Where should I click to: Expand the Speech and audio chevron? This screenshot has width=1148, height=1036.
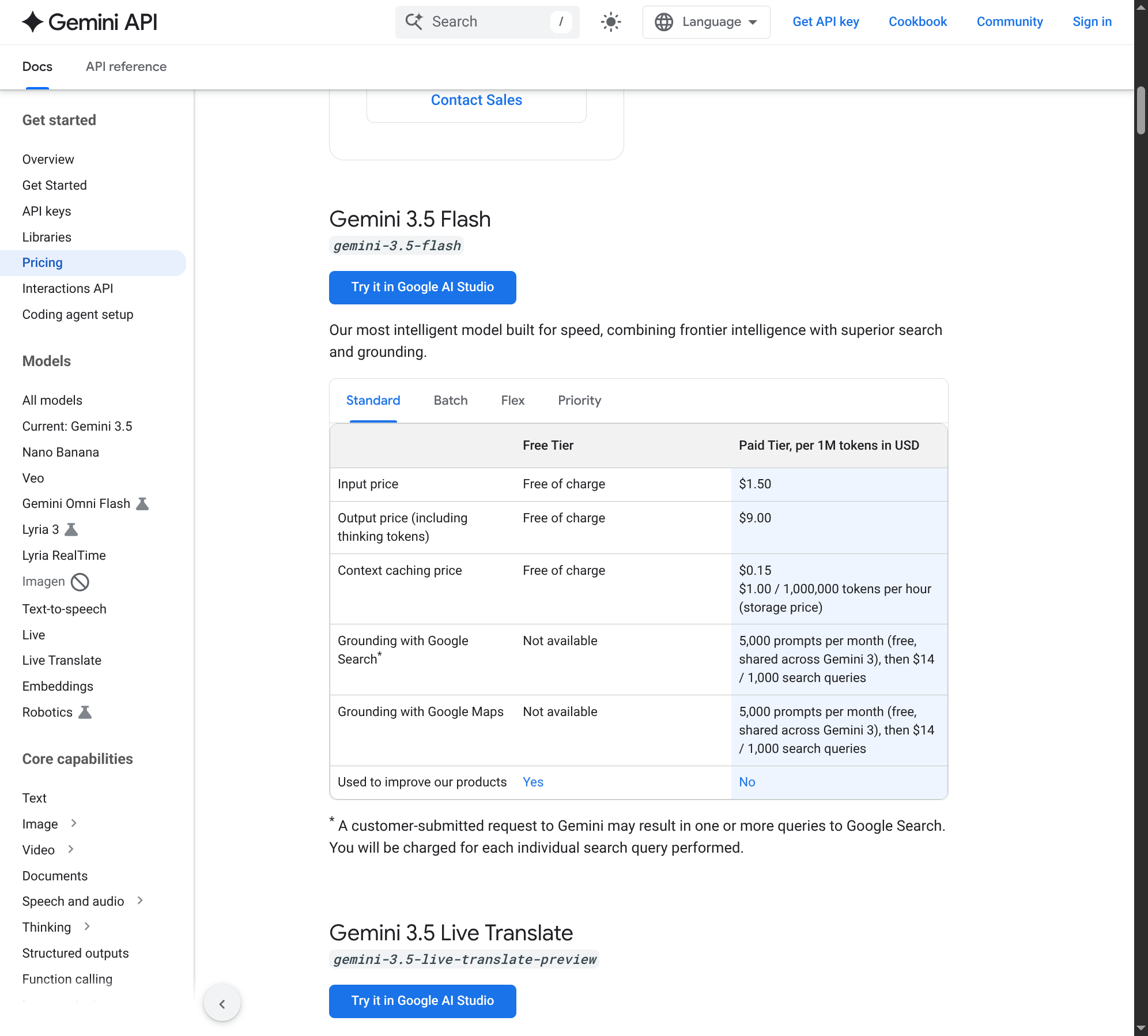click(140, 901)
